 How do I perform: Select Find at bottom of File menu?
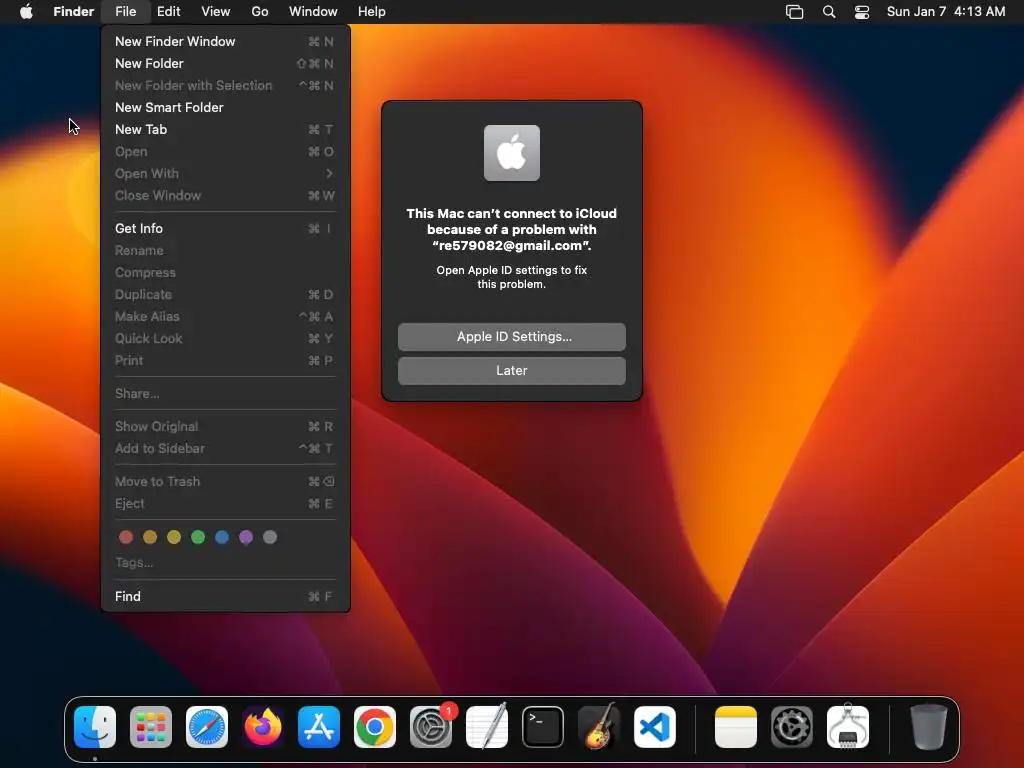click(225, 596)
